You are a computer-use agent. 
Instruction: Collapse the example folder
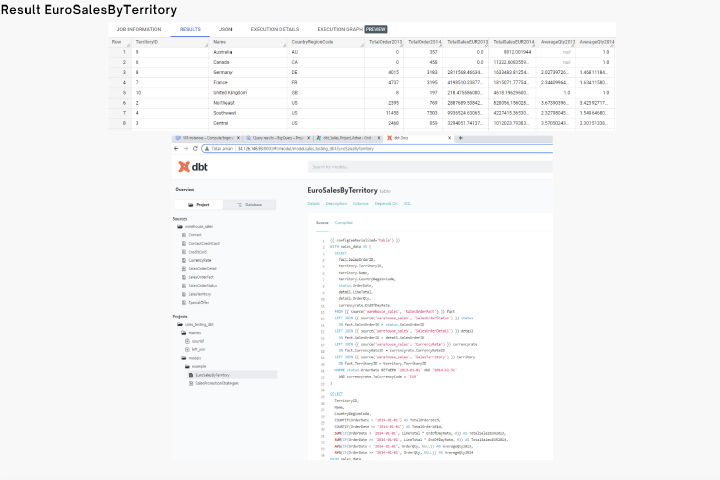click(x=187, y=367)
